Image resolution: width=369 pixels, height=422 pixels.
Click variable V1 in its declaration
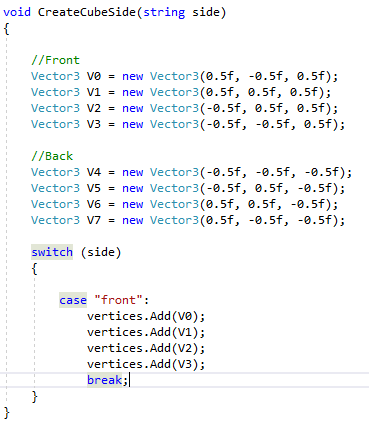[x=94, y=92]
